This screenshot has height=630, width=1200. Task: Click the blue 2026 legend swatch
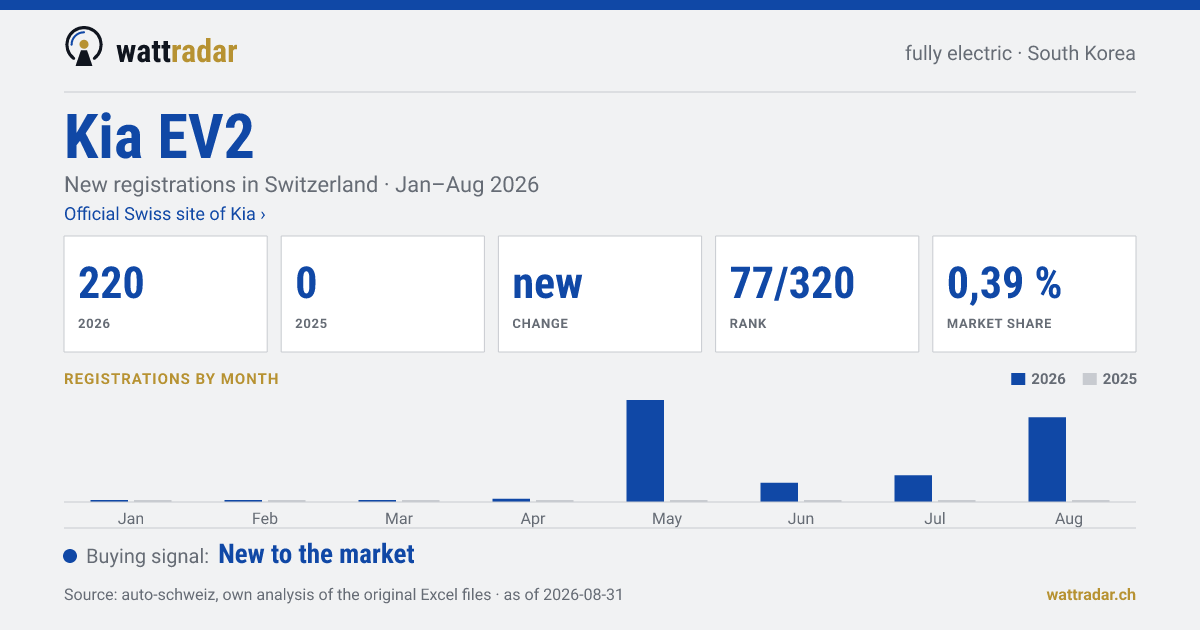[1018, 379]
